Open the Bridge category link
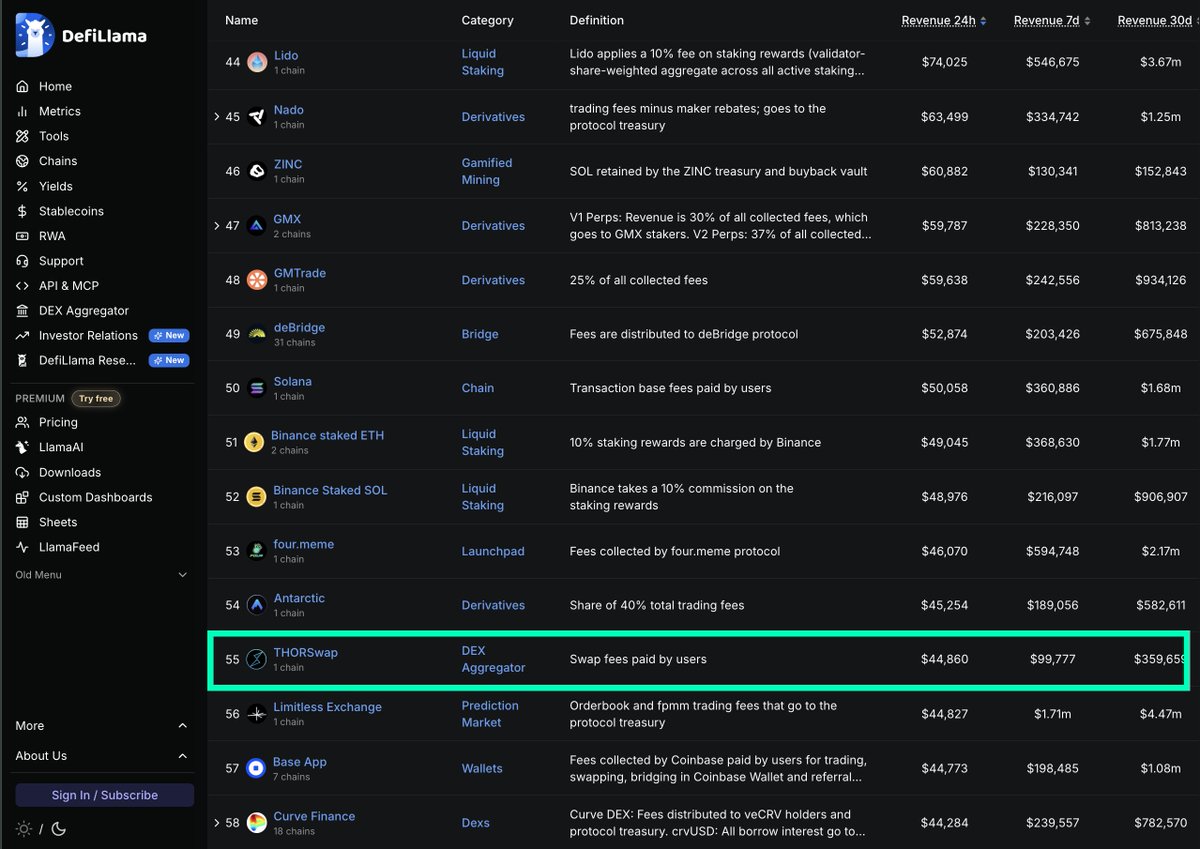Viewport: 1200px width, 849px height. point(480,334)
